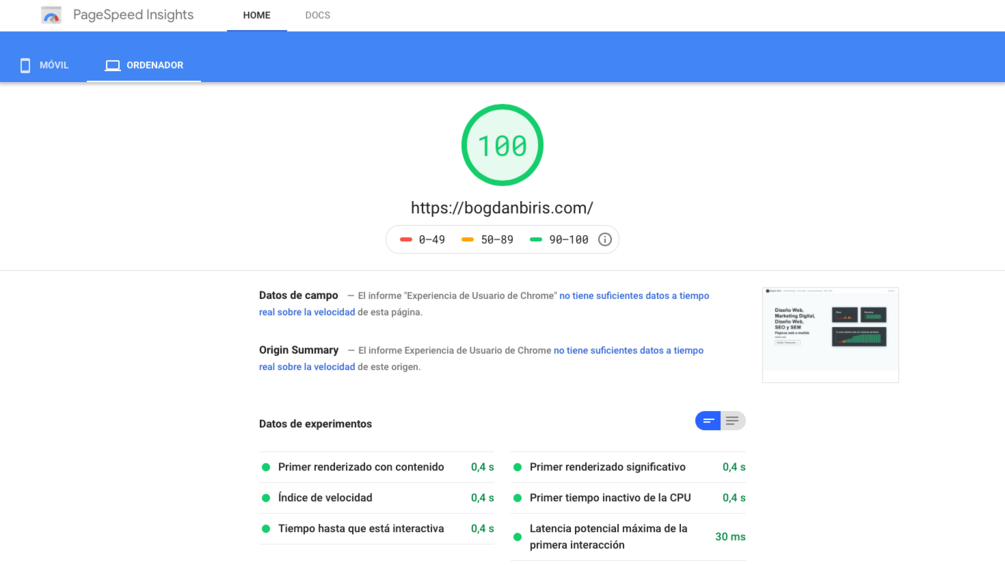Click the PageSpeed Insights logo icon
The image size is (1005, 565).
51,15
